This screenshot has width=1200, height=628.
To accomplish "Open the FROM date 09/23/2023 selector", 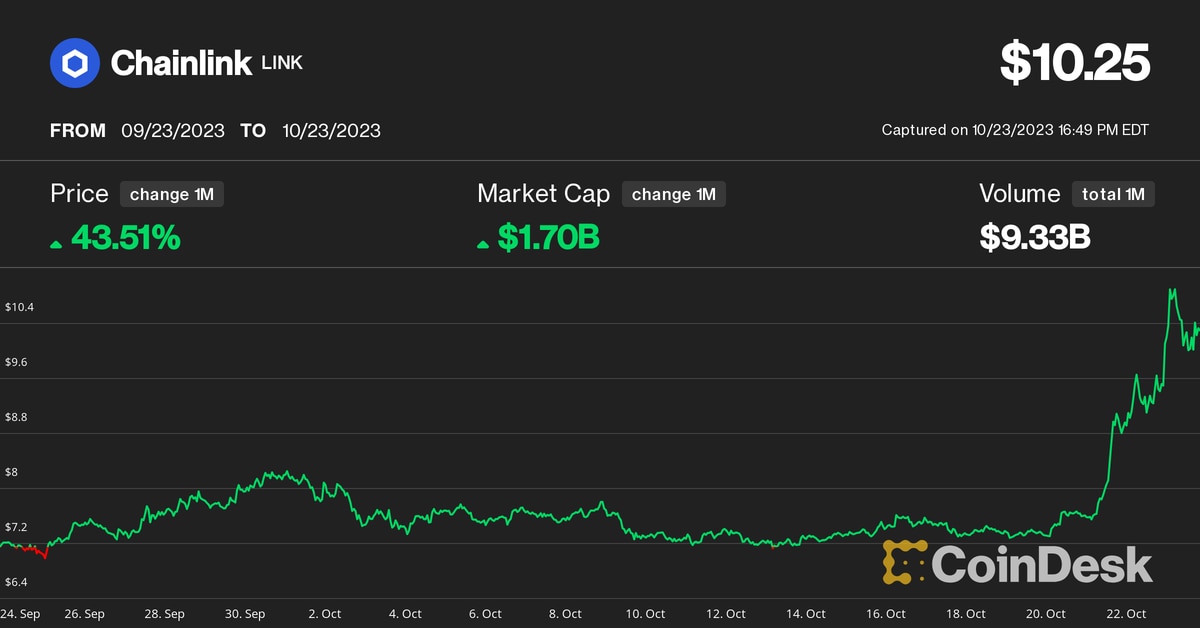I will click(173, 130).
